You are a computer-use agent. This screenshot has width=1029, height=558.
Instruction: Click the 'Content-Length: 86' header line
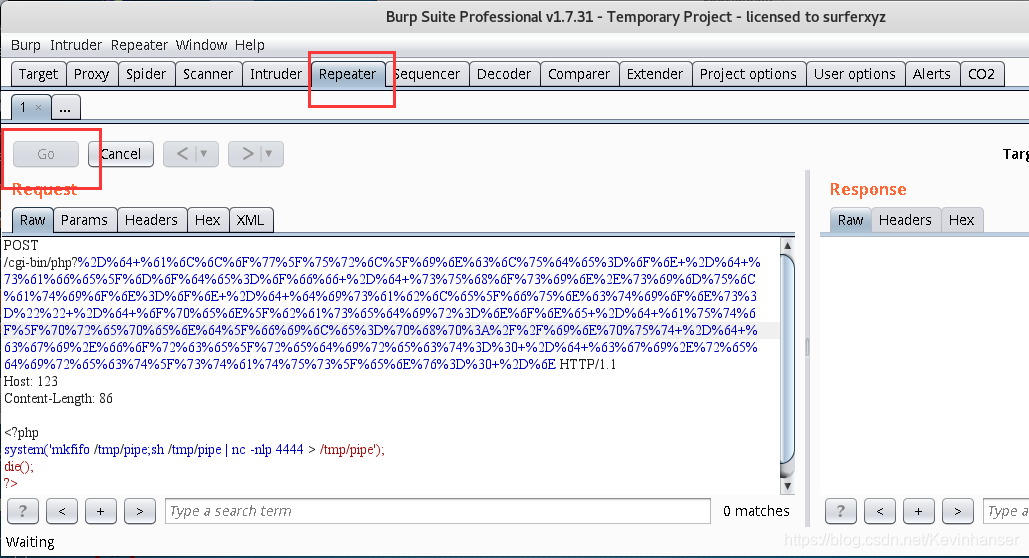tap(58, 398)
